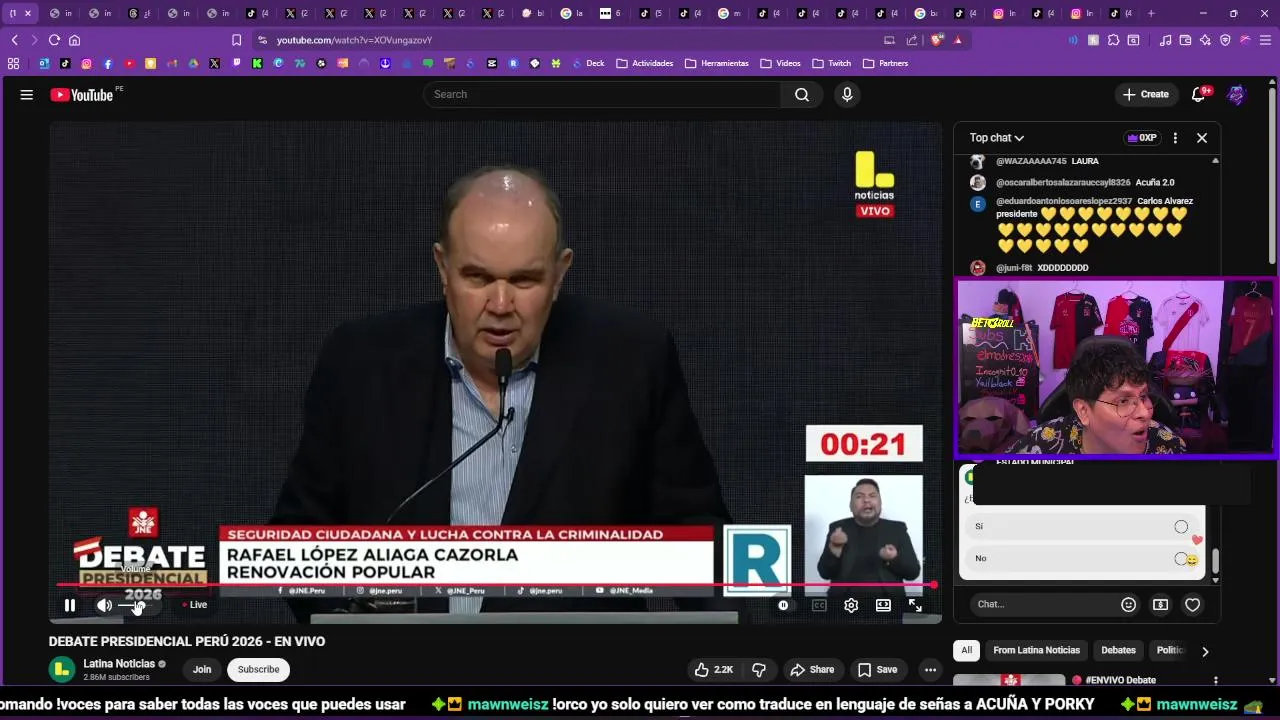This screenshot has width=1280, height=720.
Task: Enter fullscreen video mode
Action: click(915, 605)
